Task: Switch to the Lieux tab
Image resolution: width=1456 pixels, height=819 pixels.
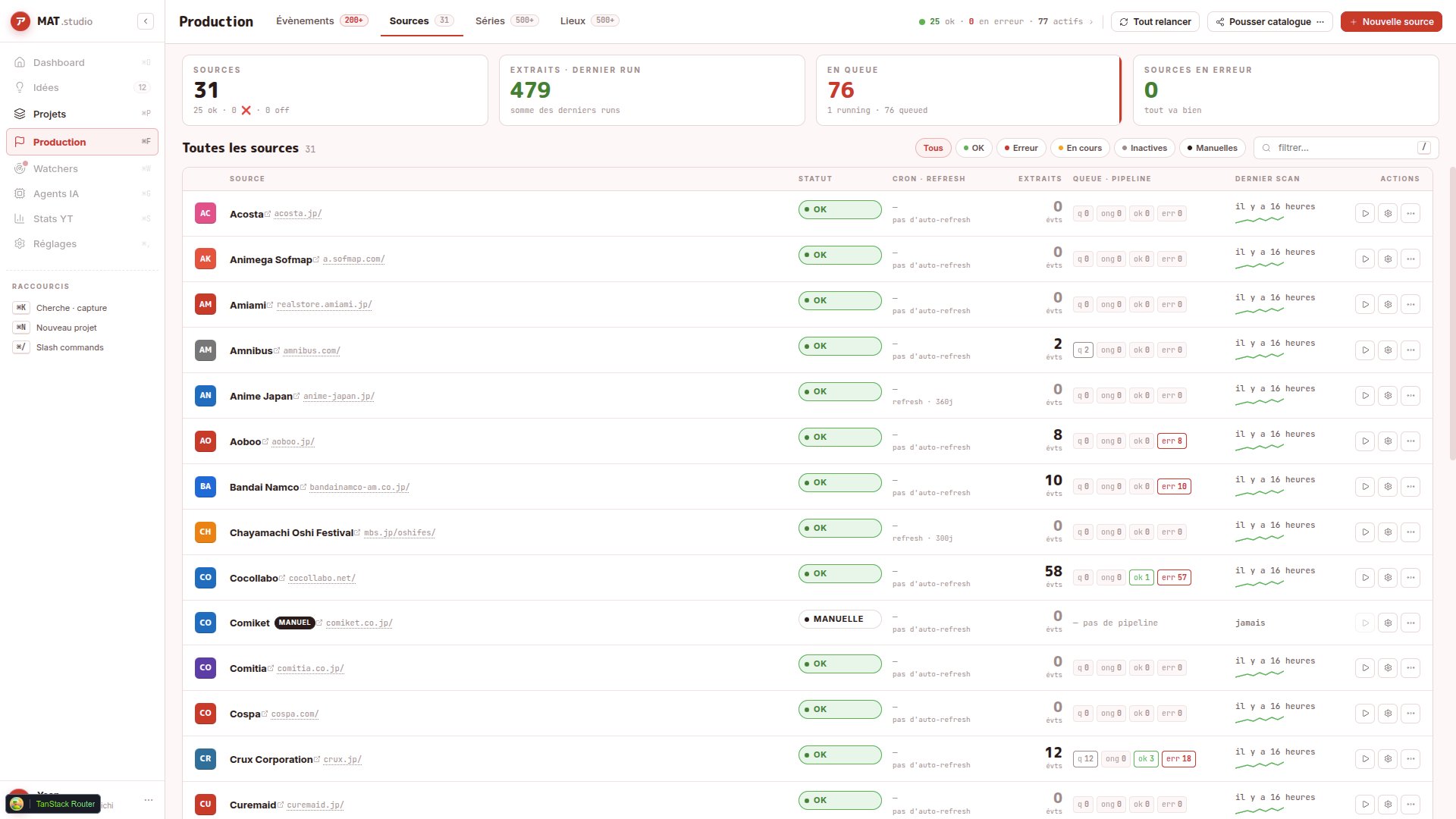Action: tap(589, 21)
